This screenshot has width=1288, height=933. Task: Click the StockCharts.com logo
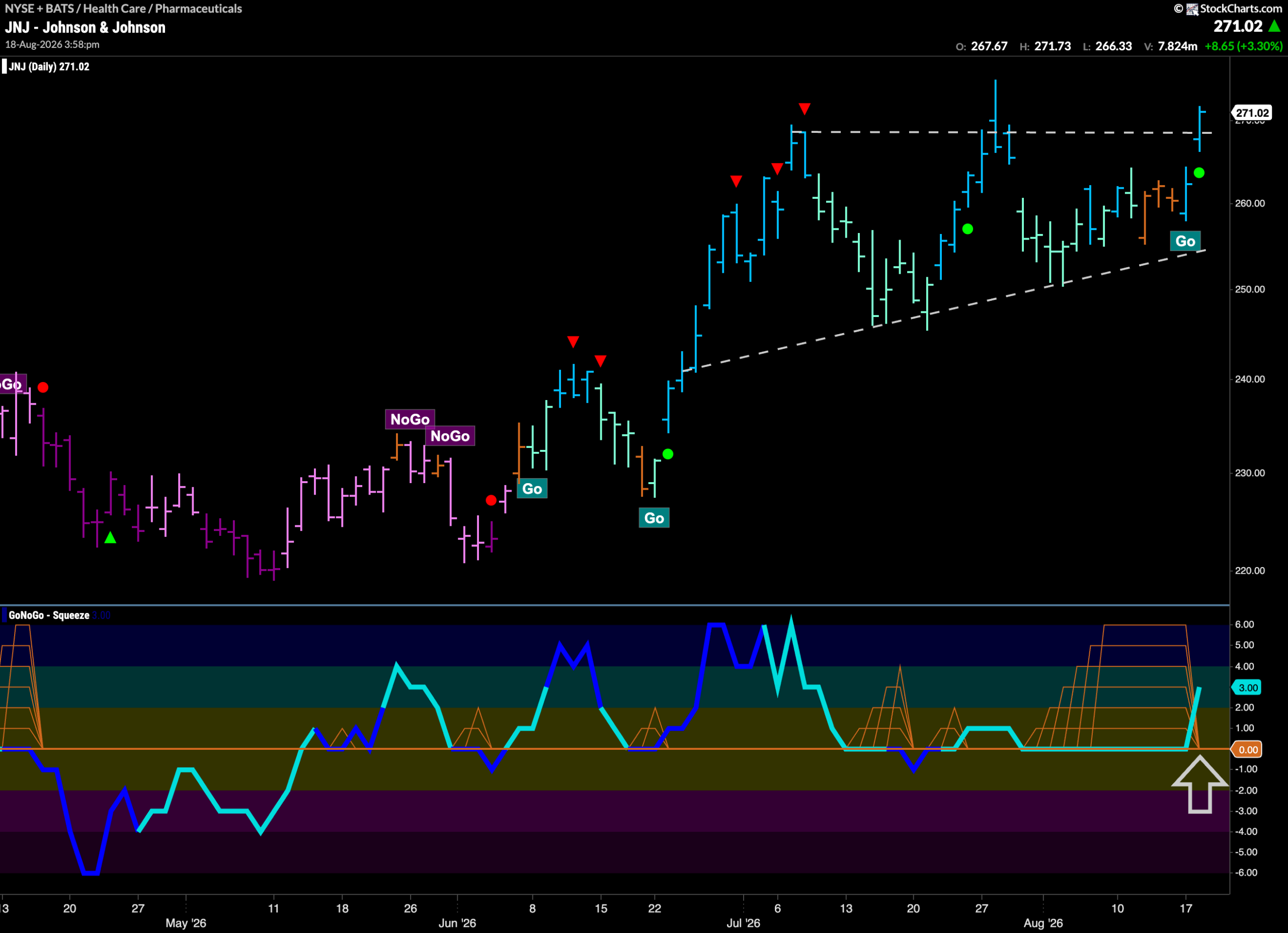pos(1234,9)
